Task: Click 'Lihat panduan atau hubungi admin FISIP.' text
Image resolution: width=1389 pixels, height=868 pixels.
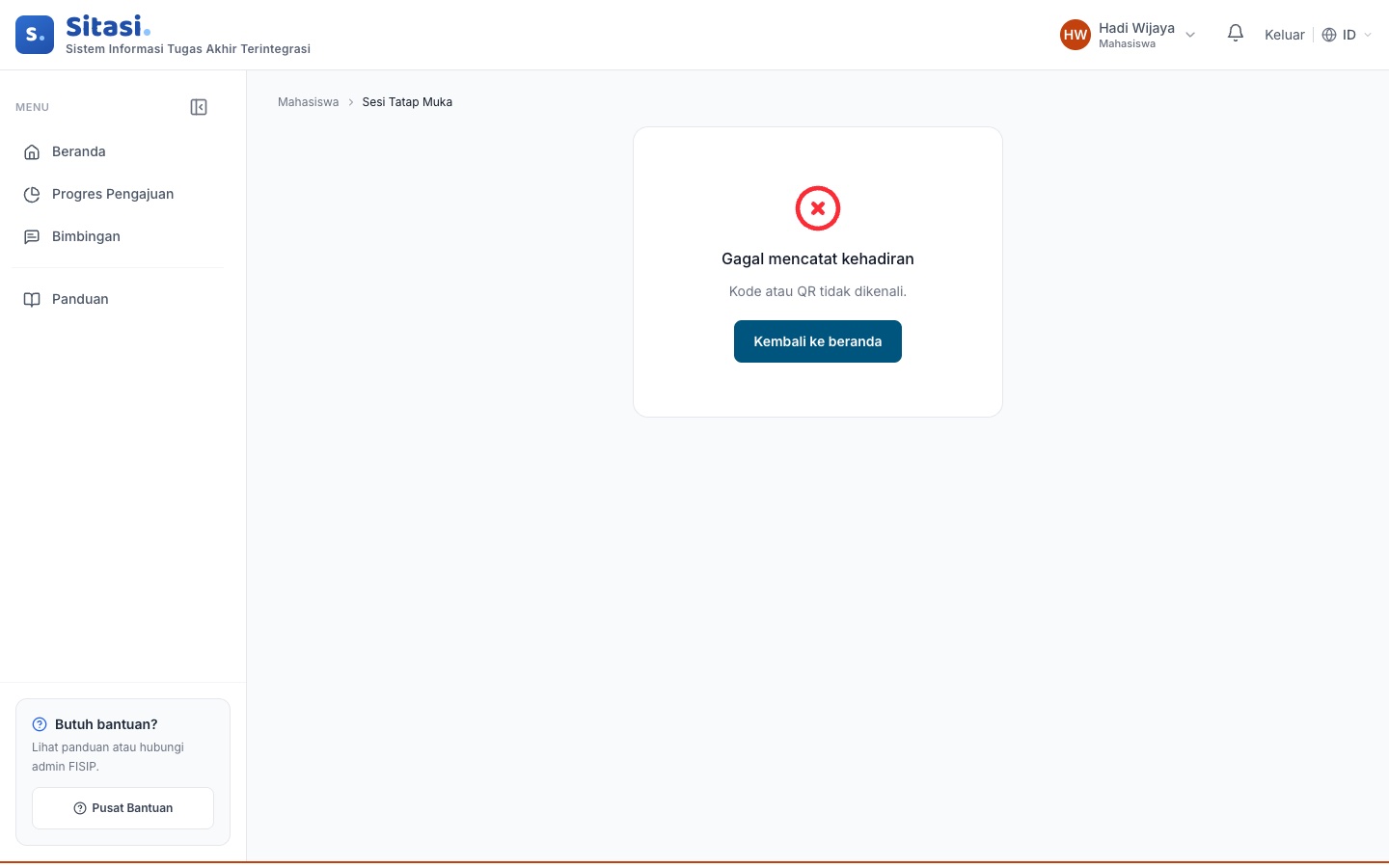Action: point(108,757)
